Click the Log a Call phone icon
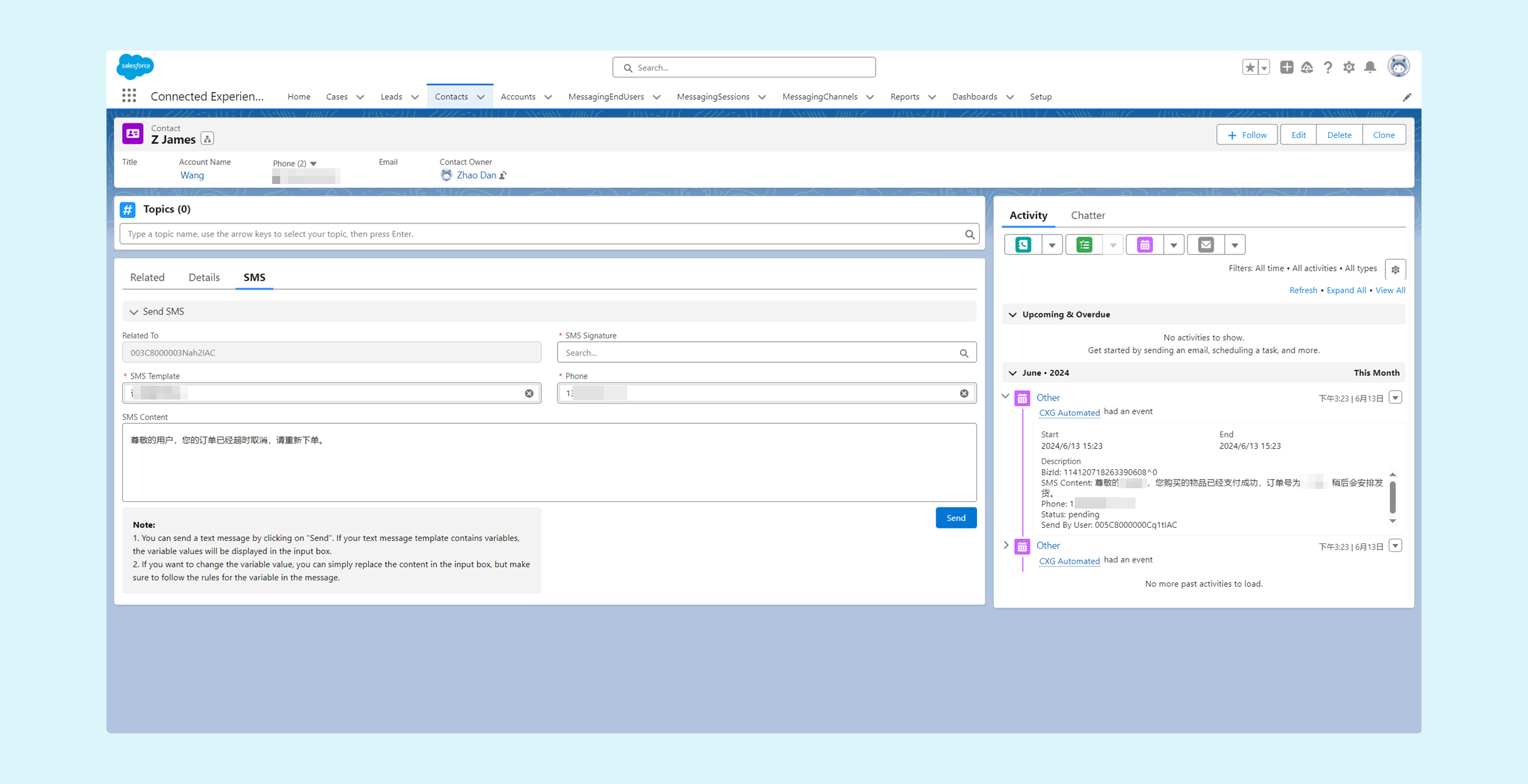 pos(1023,244)
